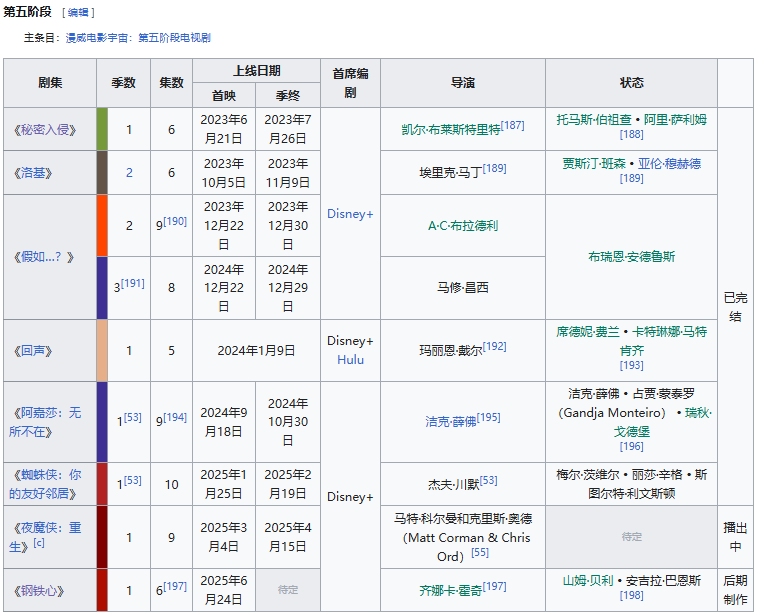Click the 首席编剧 column header
Screen dimensions: 759x616
(x=350, y=83)
